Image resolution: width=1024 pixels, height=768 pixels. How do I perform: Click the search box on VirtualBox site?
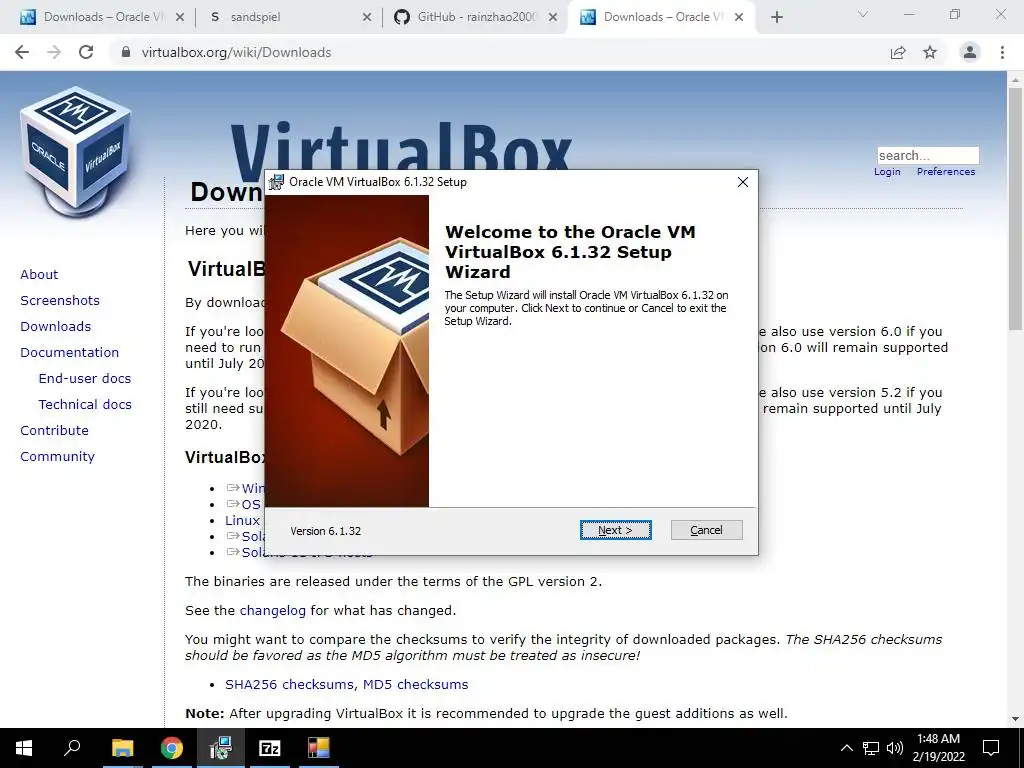tap(928, 155)
